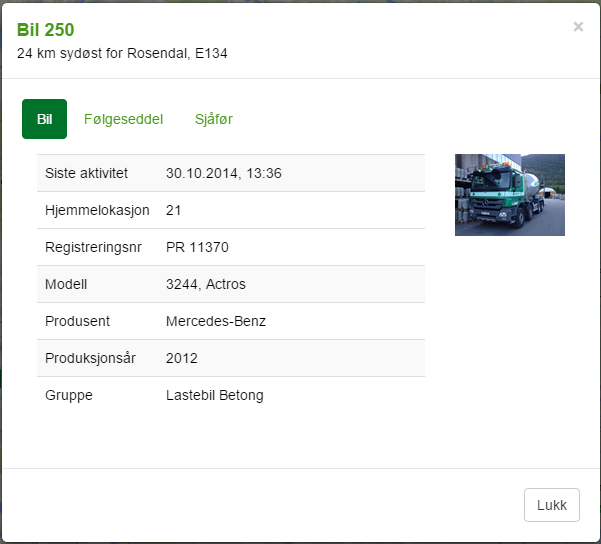Close the dialog with the X icon
This screenshot has width=601, height=544.
578,27
